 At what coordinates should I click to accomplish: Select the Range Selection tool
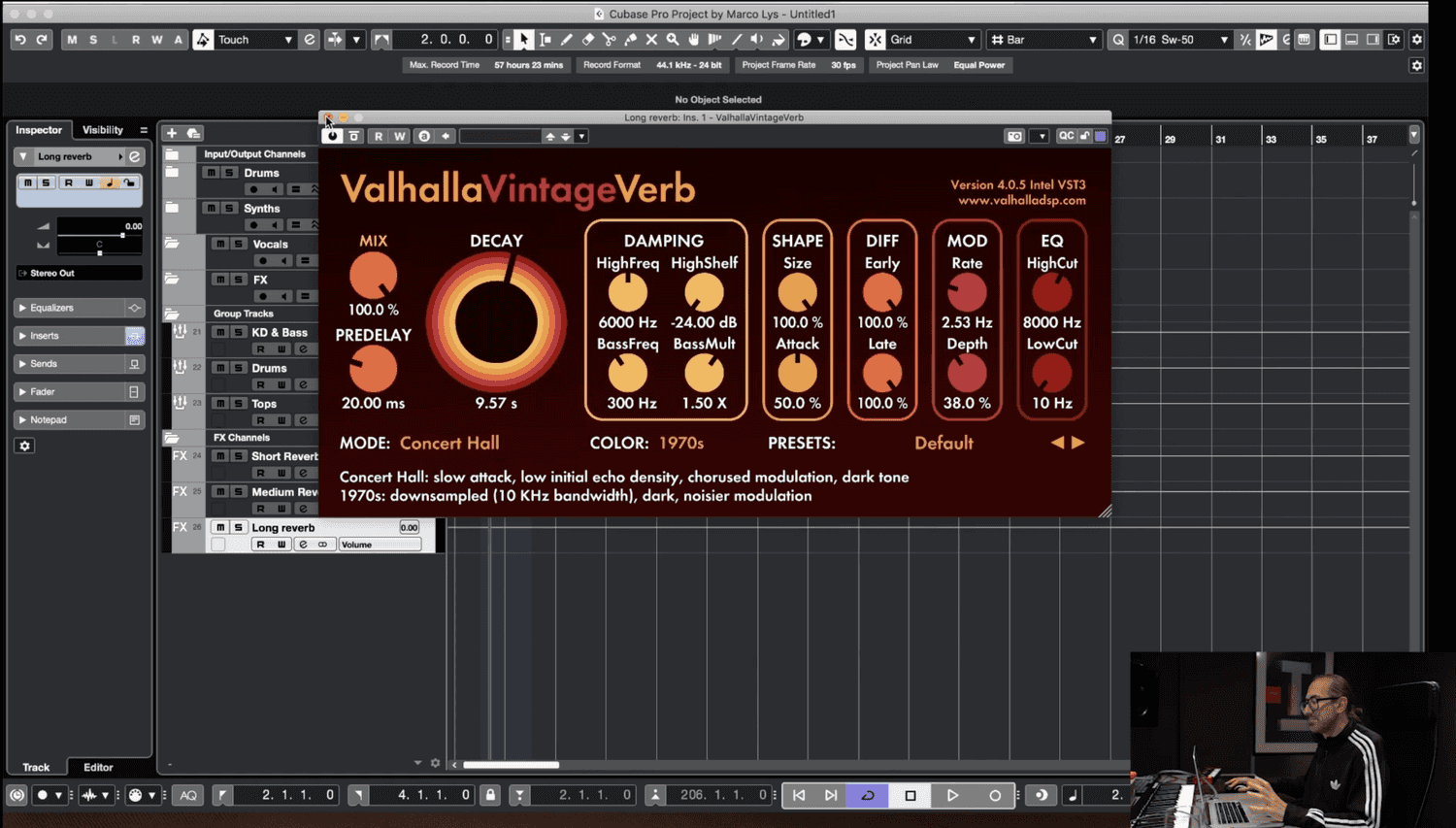[x=546, y=40]
